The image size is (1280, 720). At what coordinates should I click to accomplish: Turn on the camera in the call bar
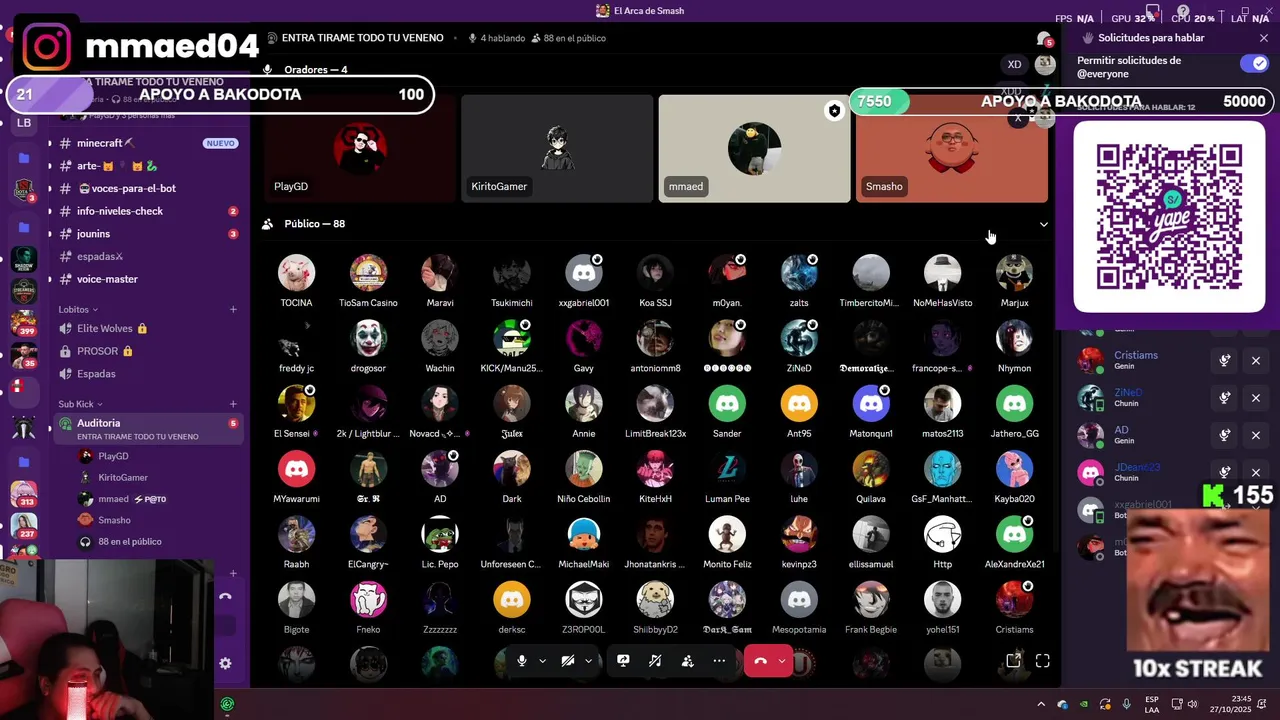[568, 661]
